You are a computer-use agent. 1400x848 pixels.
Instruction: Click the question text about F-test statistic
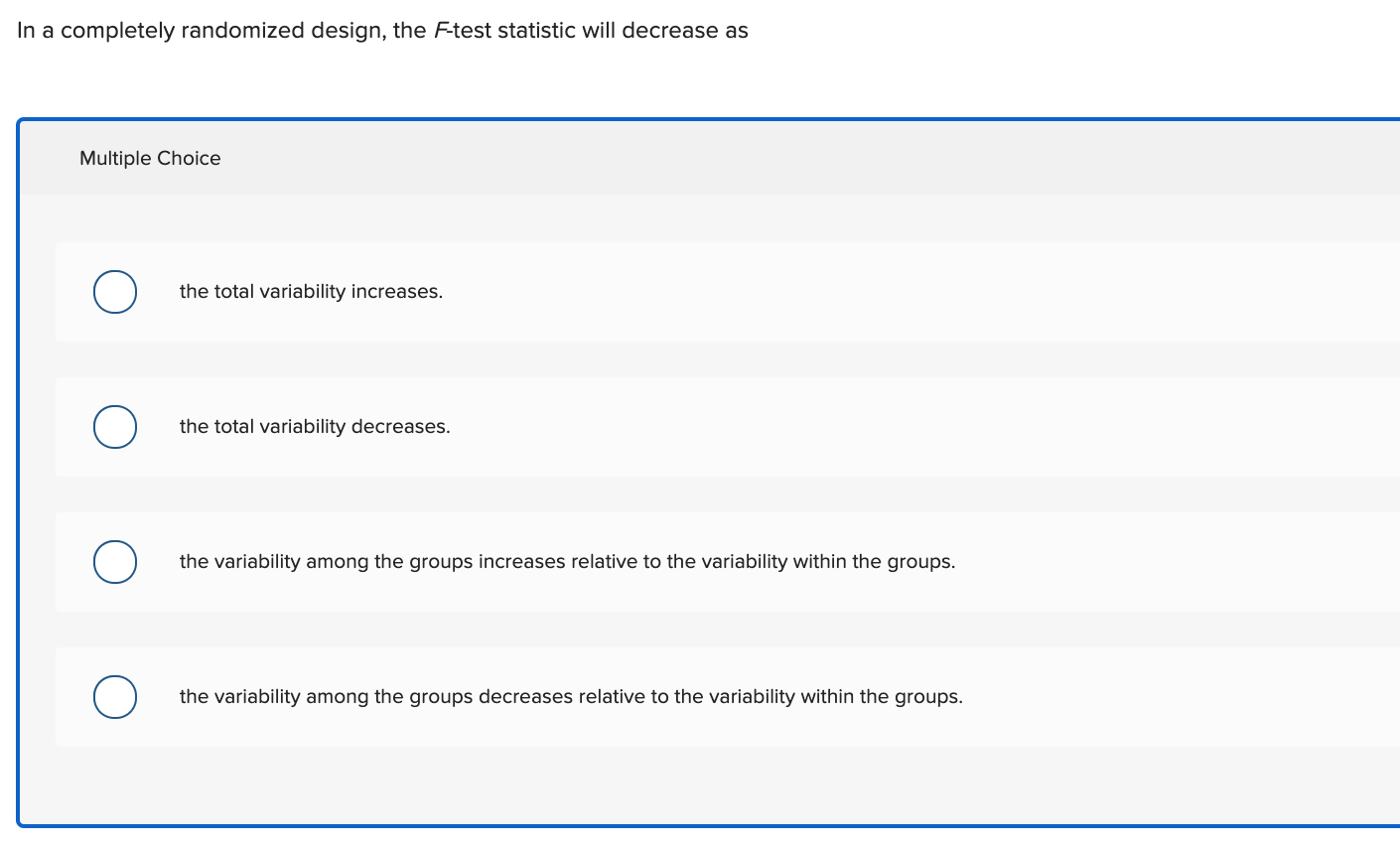pyautogui.click(x=381, y=31)
